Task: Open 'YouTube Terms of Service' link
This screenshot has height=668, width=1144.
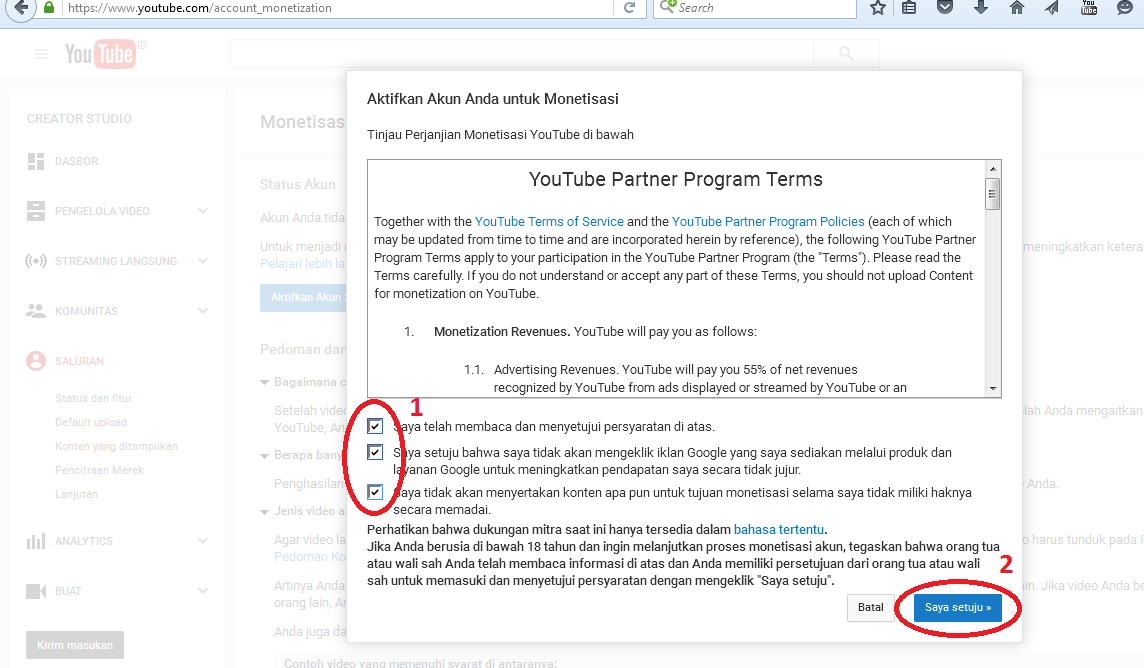Action: (549, 222)
